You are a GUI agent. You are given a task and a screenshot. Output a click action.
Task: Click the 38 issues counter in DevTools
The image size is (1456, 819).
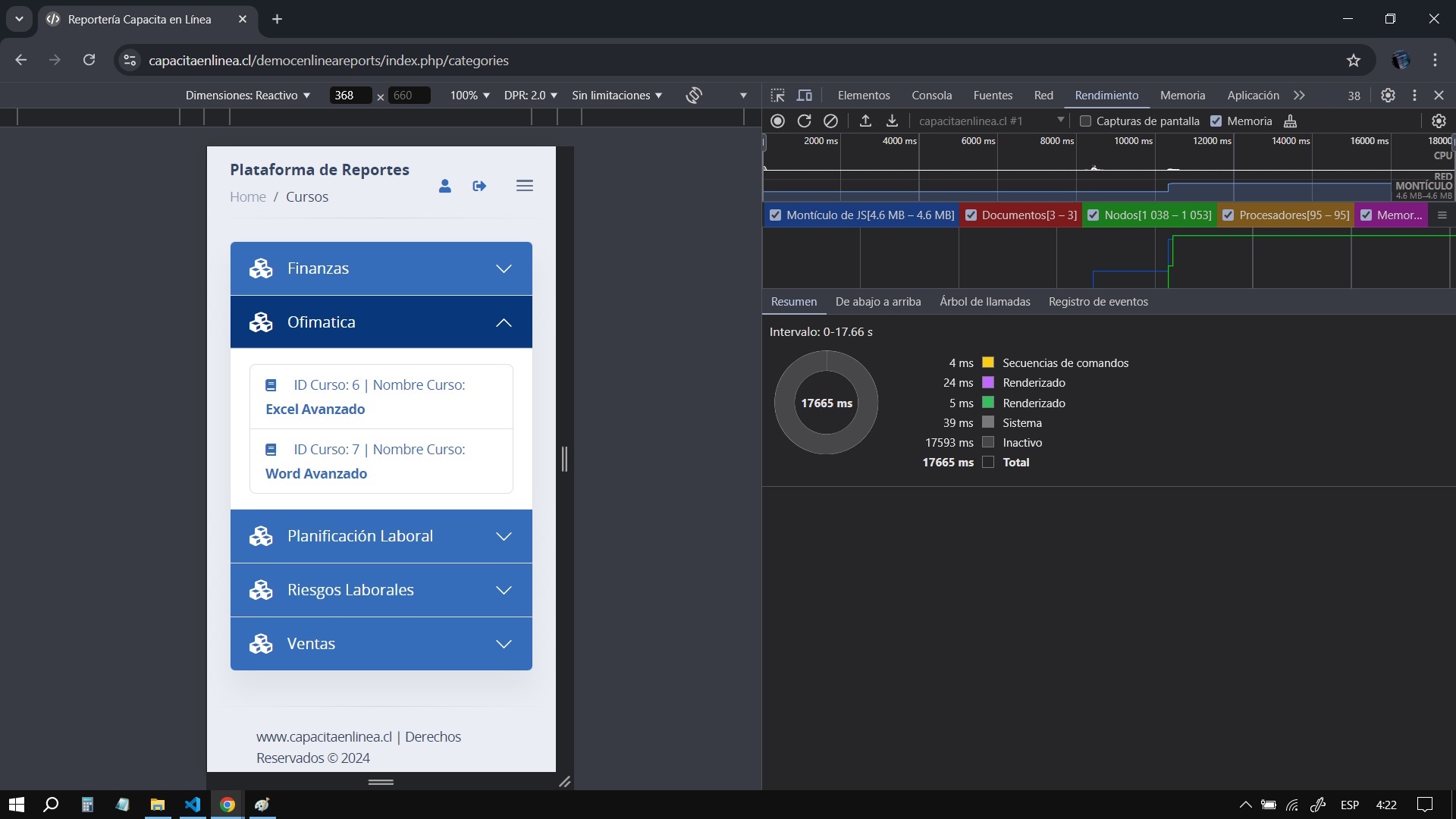1354,96
